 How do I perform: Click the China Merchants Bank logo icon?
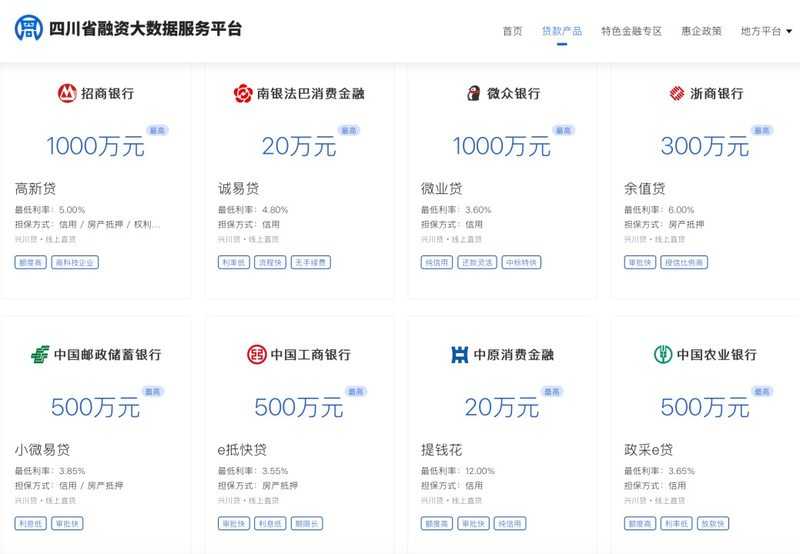coord(66,93)
